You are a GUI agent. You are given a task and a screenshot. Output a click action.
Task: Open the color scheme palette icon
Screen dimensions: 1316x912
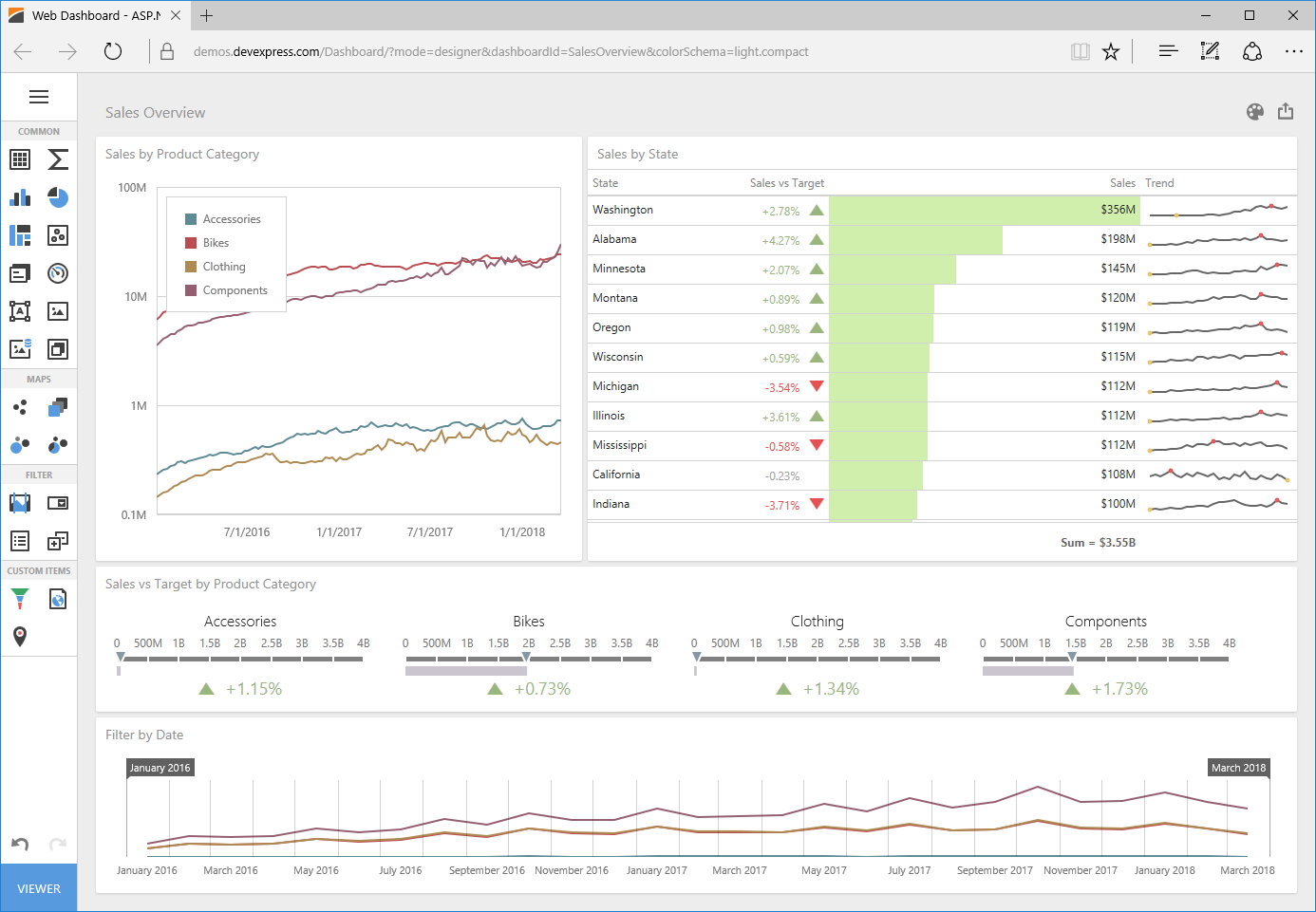pos(1255,112)
